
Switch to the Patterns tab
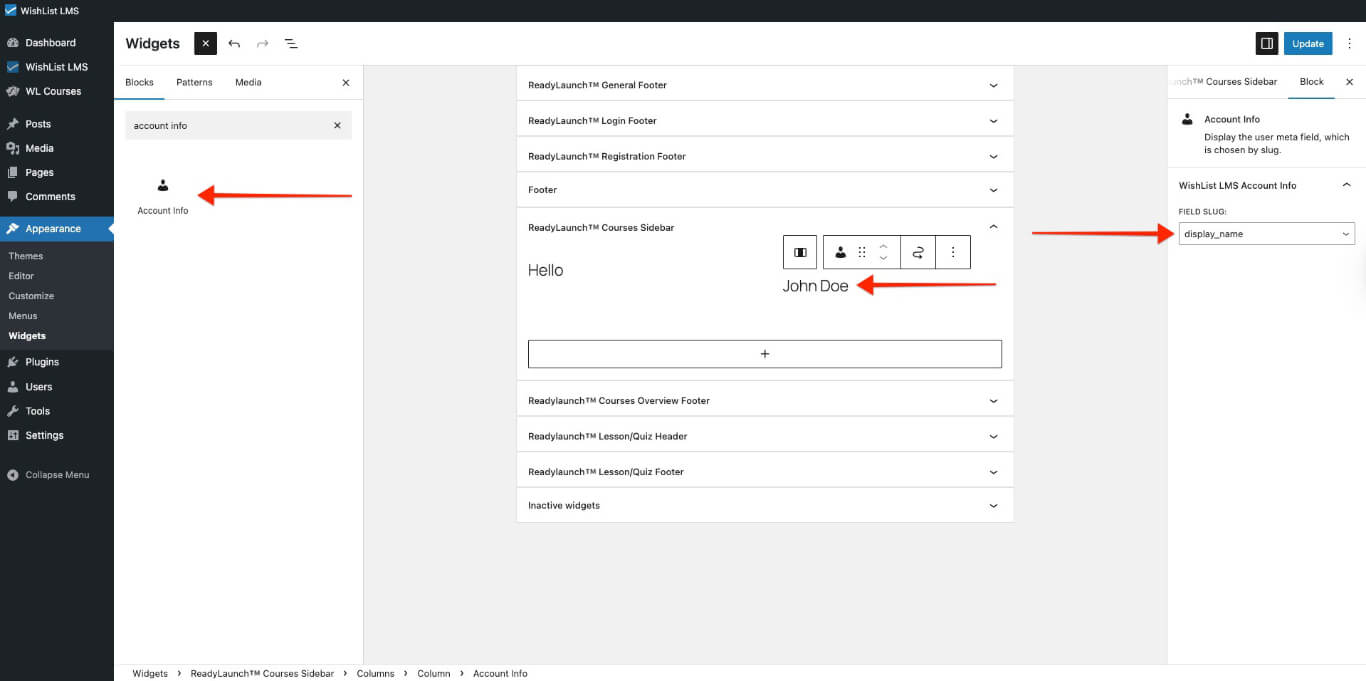[194, 82]
